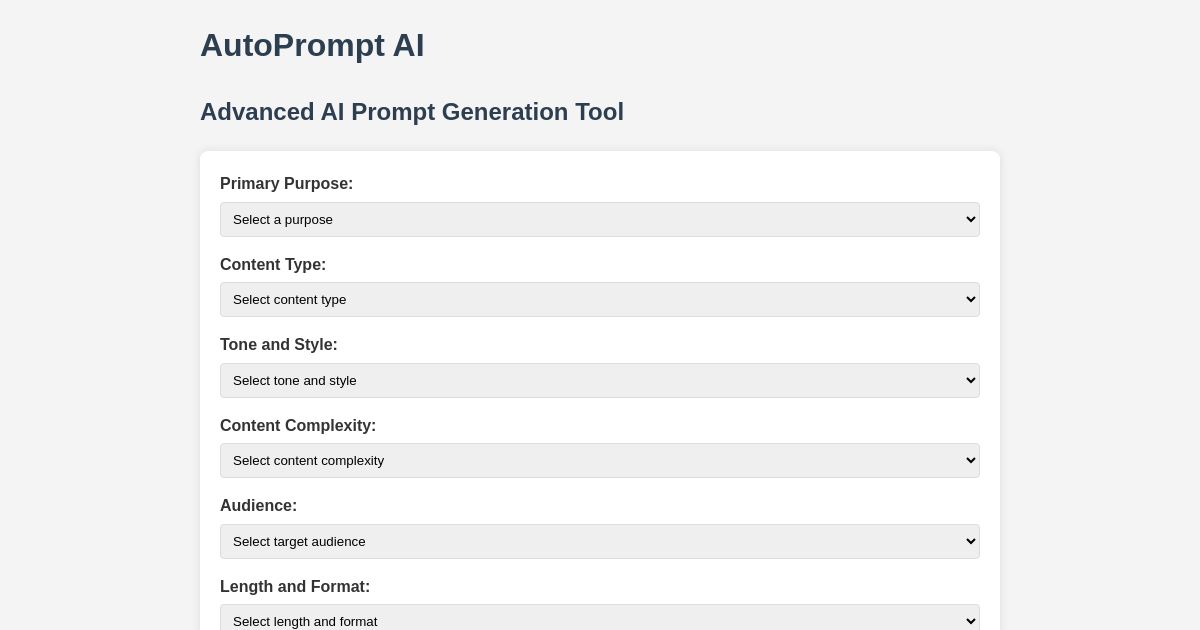Click the chevron arrow on 'Select content complexity'
The image size is (1200, 630).
969,460
